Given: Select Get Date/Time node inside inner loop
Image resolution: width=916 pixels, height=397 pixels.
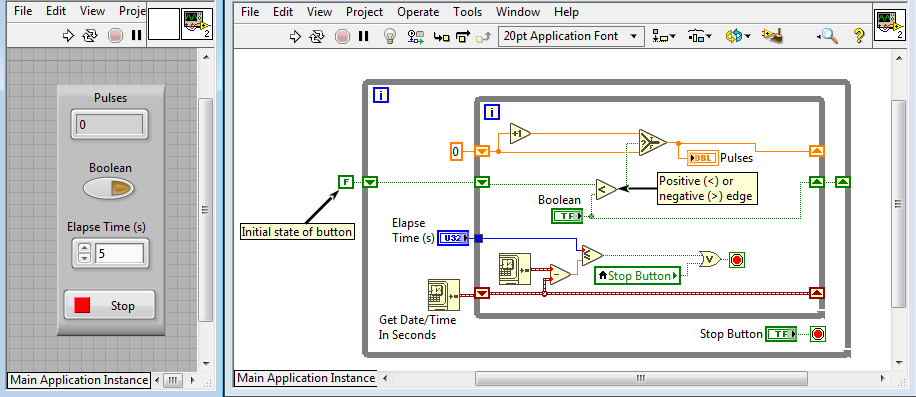Looking at the screenshot, I should tap(515, 269).
